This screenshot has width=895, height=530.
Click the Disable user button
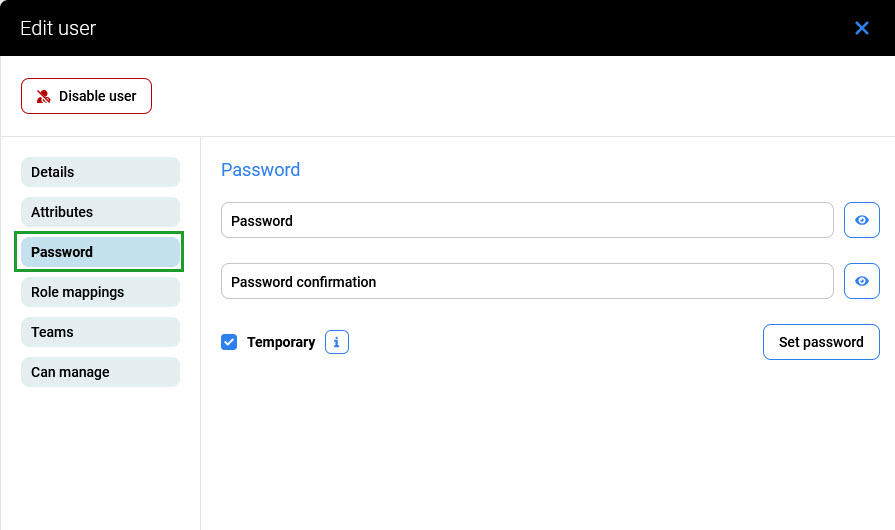[86, 96]
